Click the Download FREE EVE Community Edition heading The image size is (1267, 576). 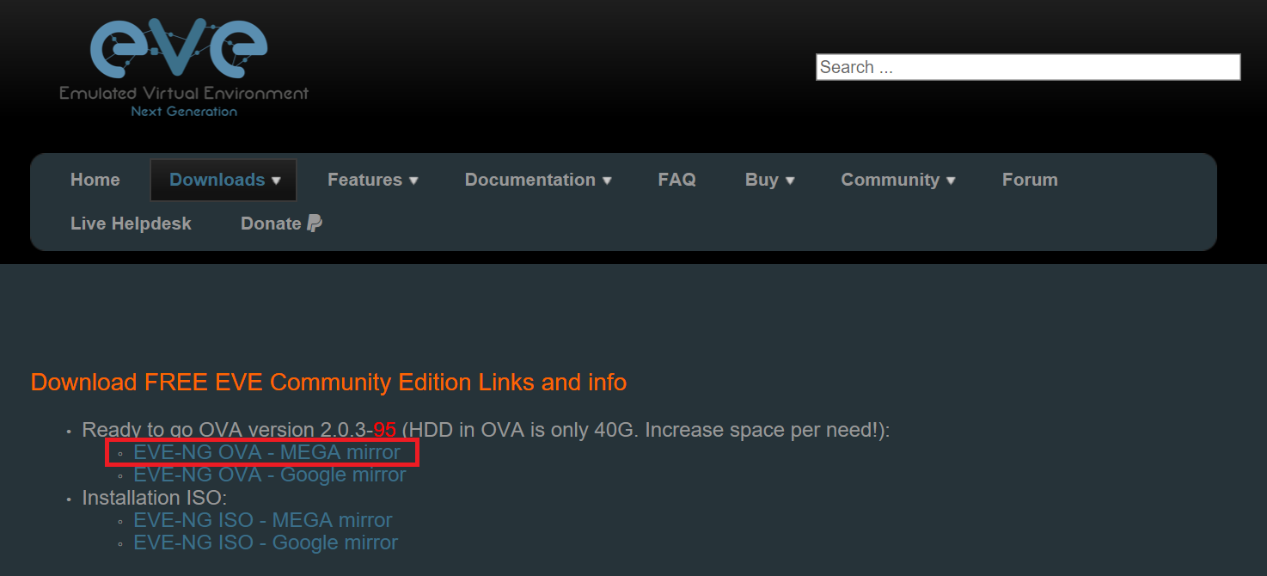click(329, 382)
